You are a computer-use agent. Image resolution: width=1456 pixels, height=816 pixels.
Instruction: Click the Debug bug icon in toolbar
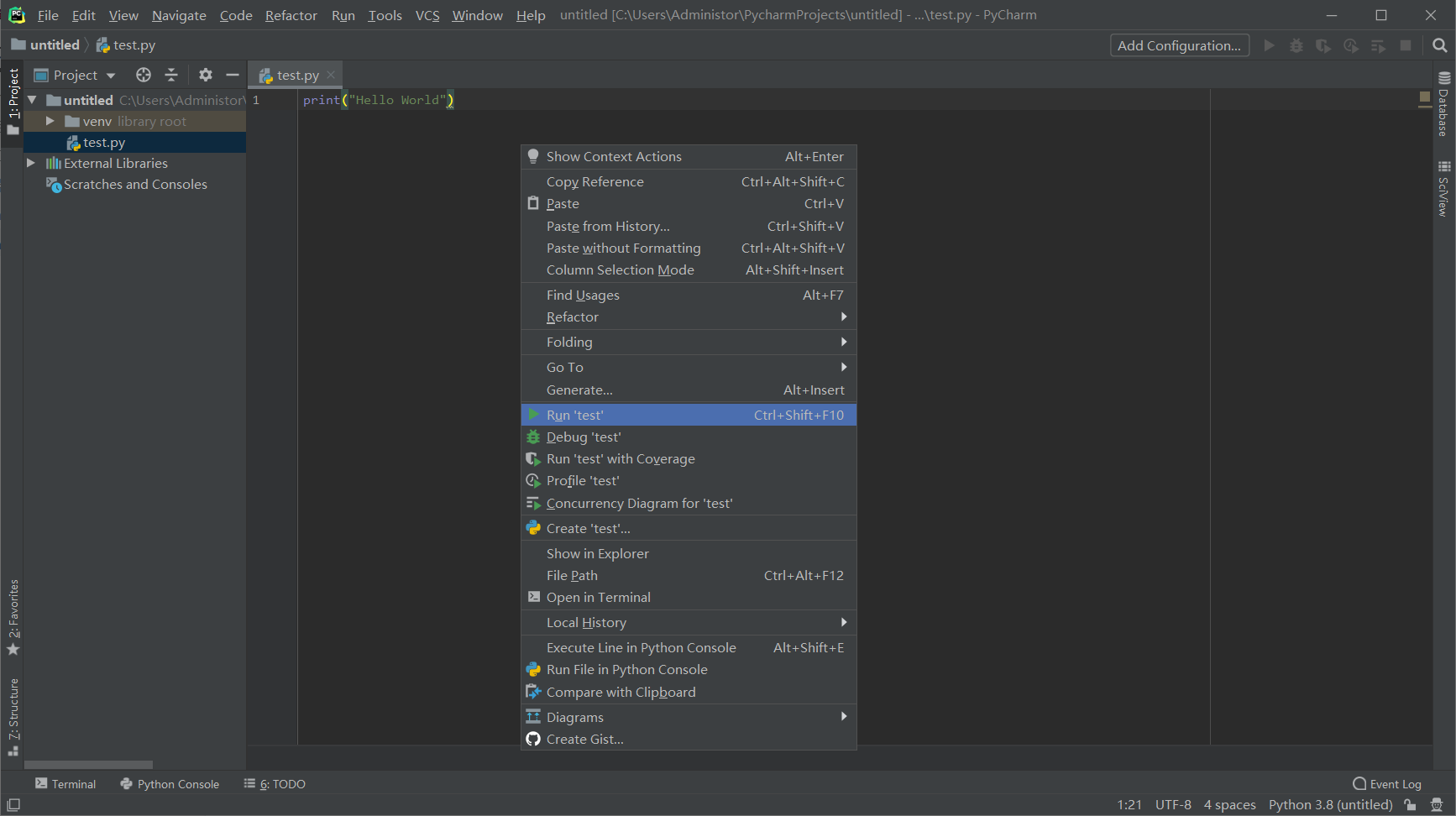(x=1296, y=45)
